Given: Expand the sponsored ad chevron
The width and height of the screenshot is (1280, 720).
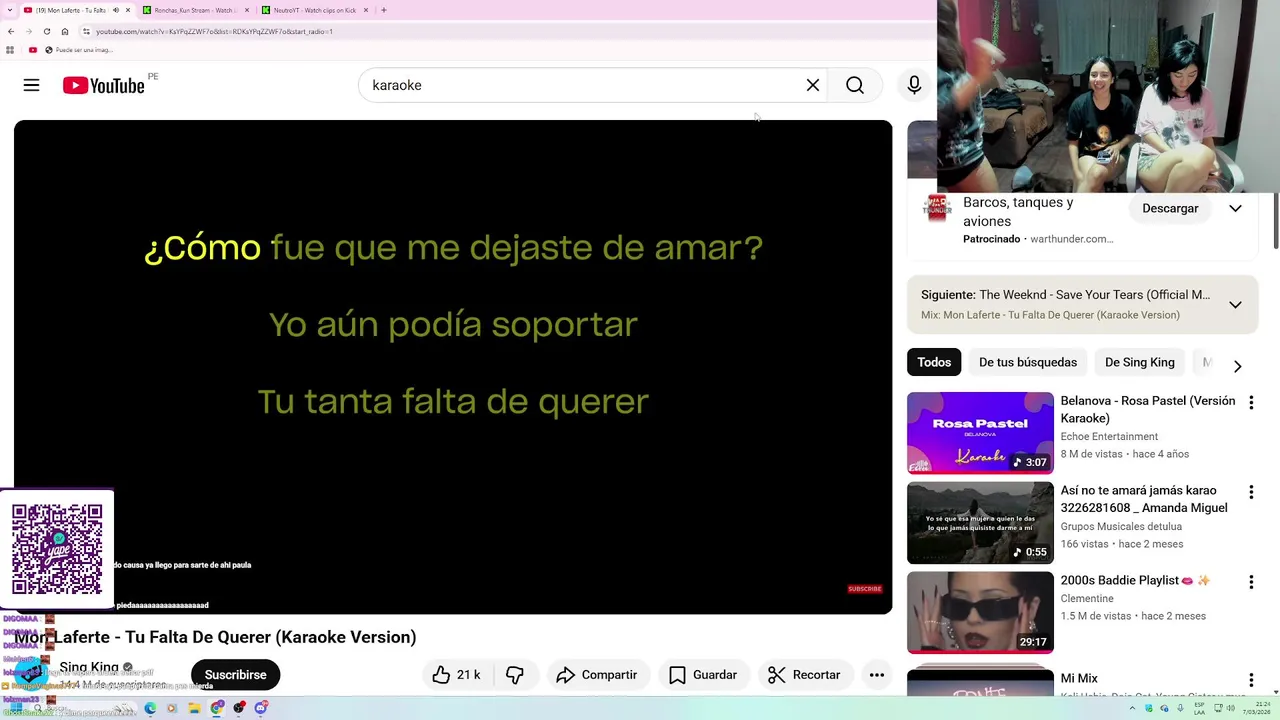Looking at the screenshot, I should pos(1236,208).
